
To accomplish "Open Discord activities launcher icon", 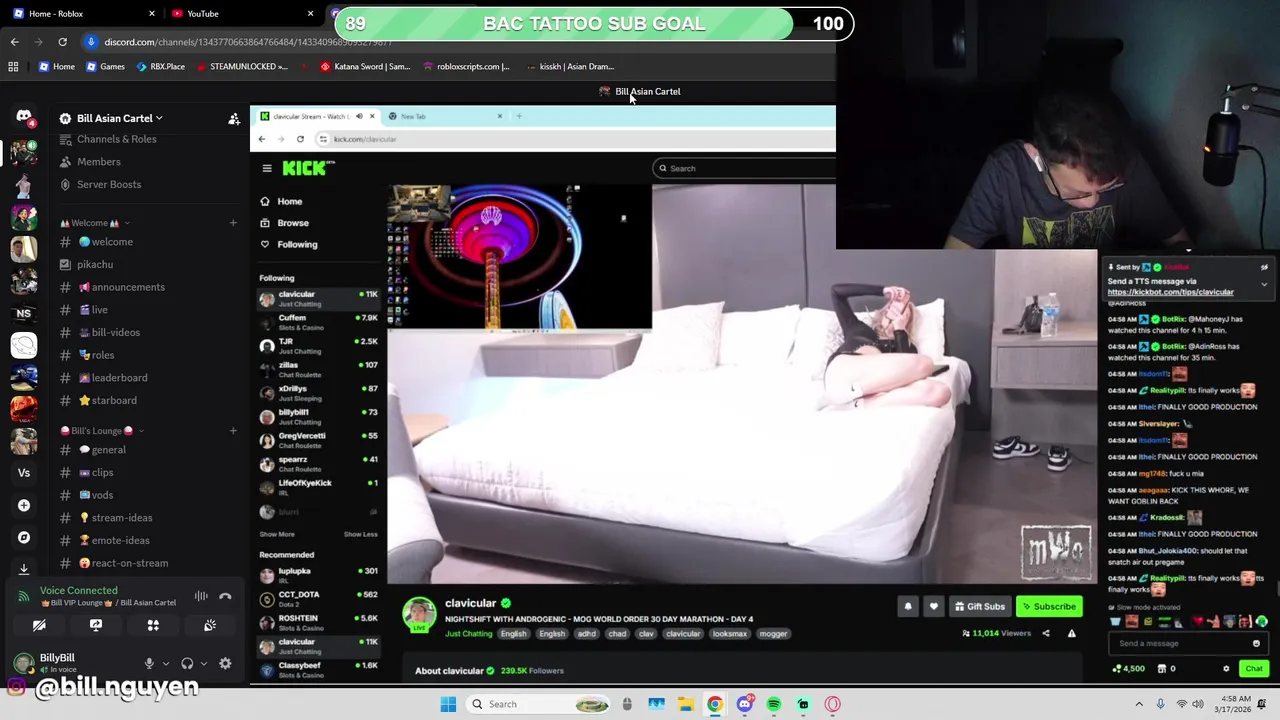I will point(153,625).
